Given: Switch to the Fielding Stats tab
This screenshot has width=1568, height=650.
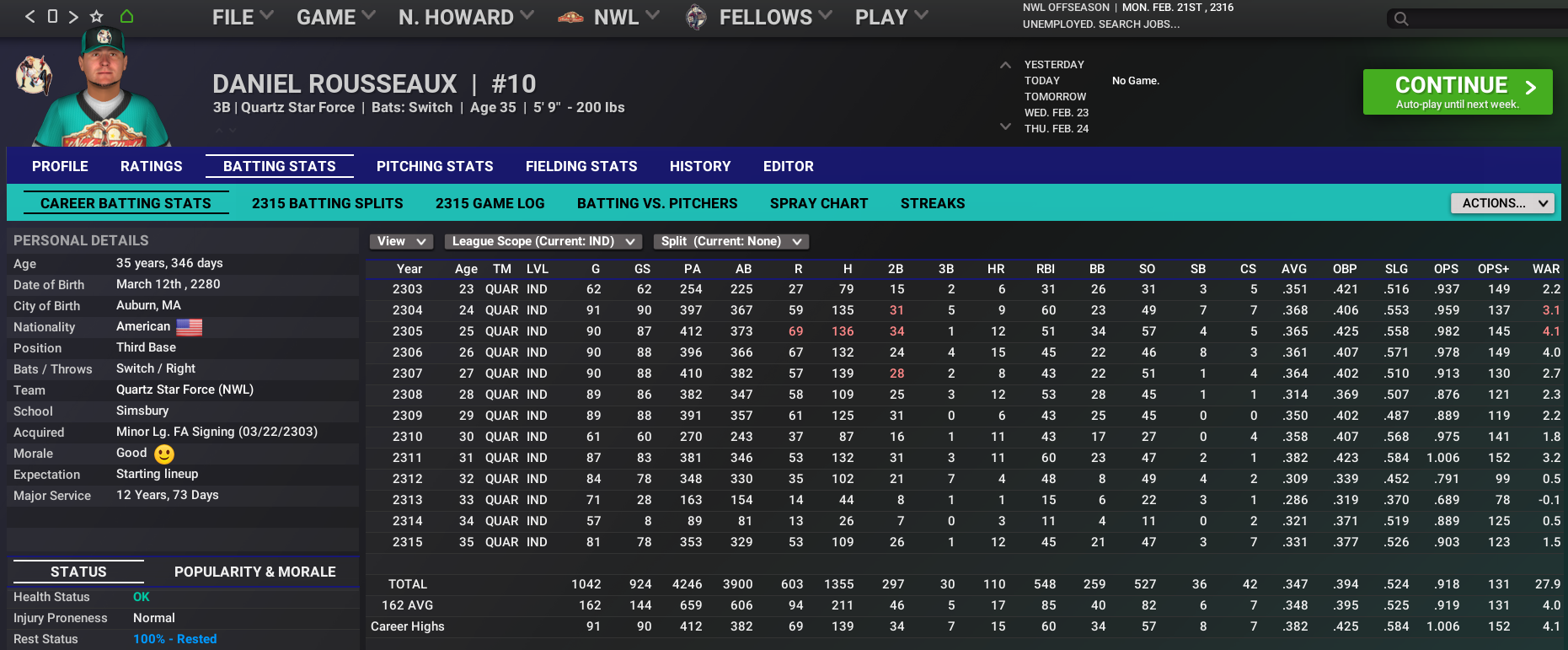Looking at the screenshot, I should (x=581, y=166).
